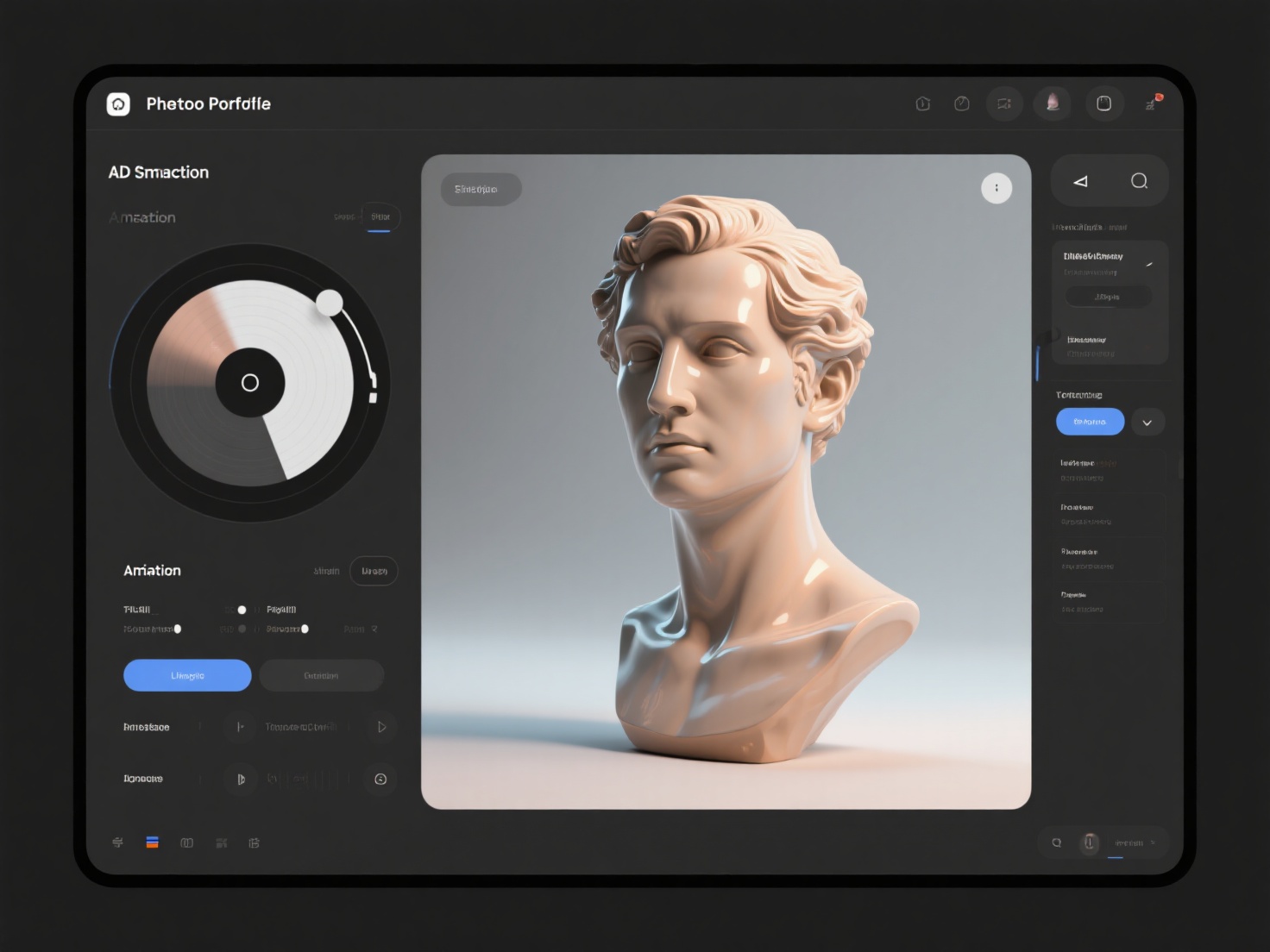The height and width of the screenshot is (952, 1270).
Task: Click the clipboard icon near the avatar
Action: [1104, 103]
